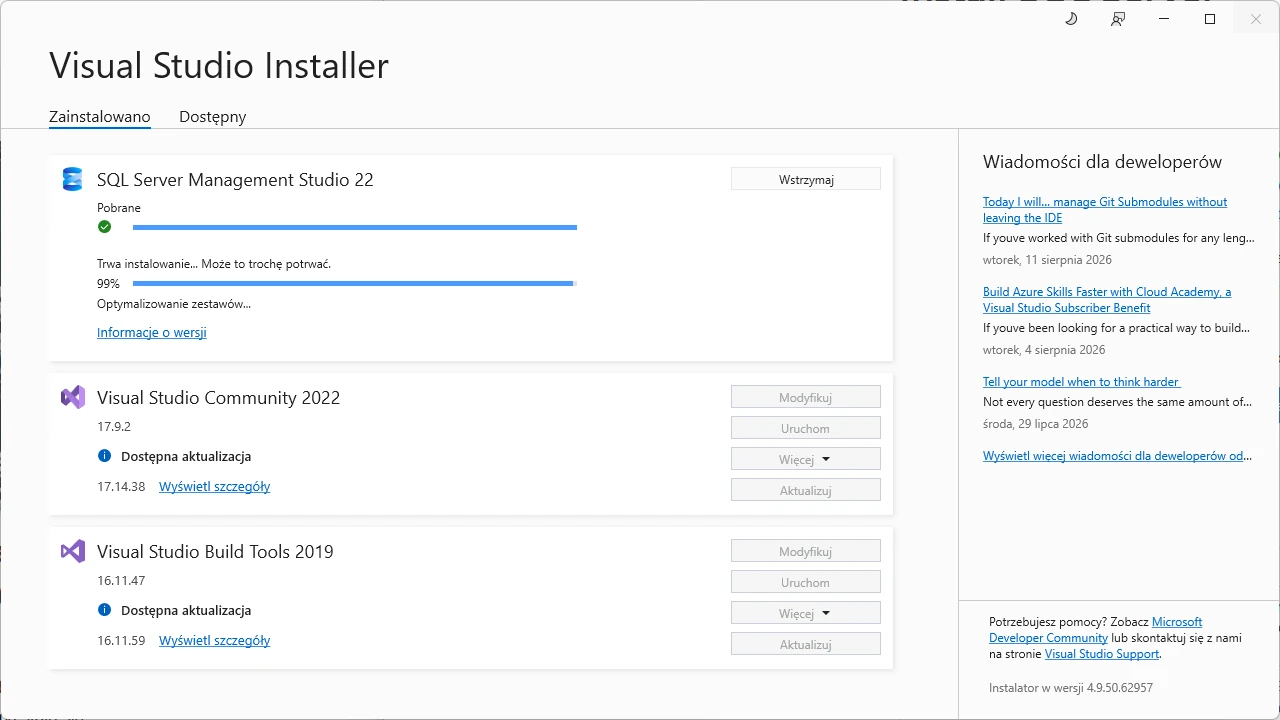Viewport: 1280px width, 720px height.
Task: Click the SQL Server Management Studio 22 icon
Action: 72,179
